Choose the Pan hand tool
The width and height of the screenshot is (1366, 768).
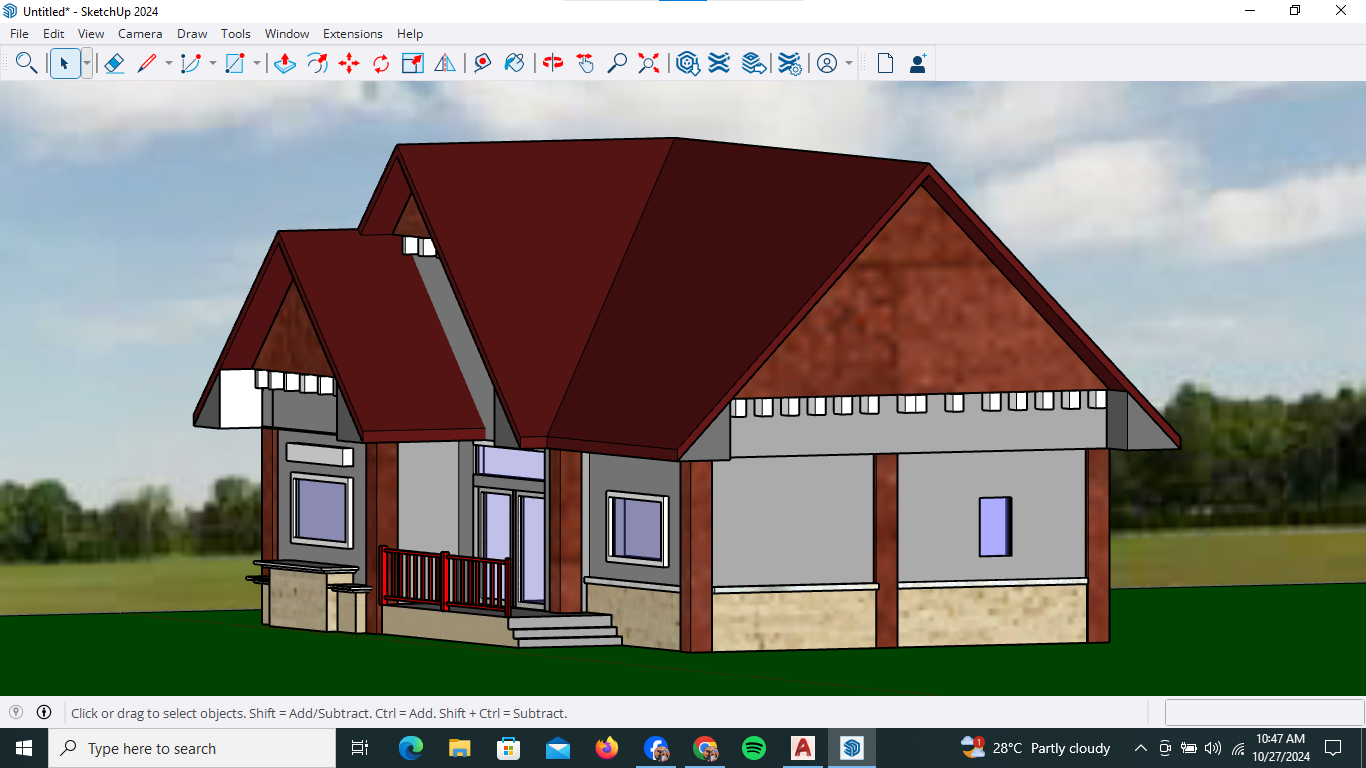click(585, 63)
